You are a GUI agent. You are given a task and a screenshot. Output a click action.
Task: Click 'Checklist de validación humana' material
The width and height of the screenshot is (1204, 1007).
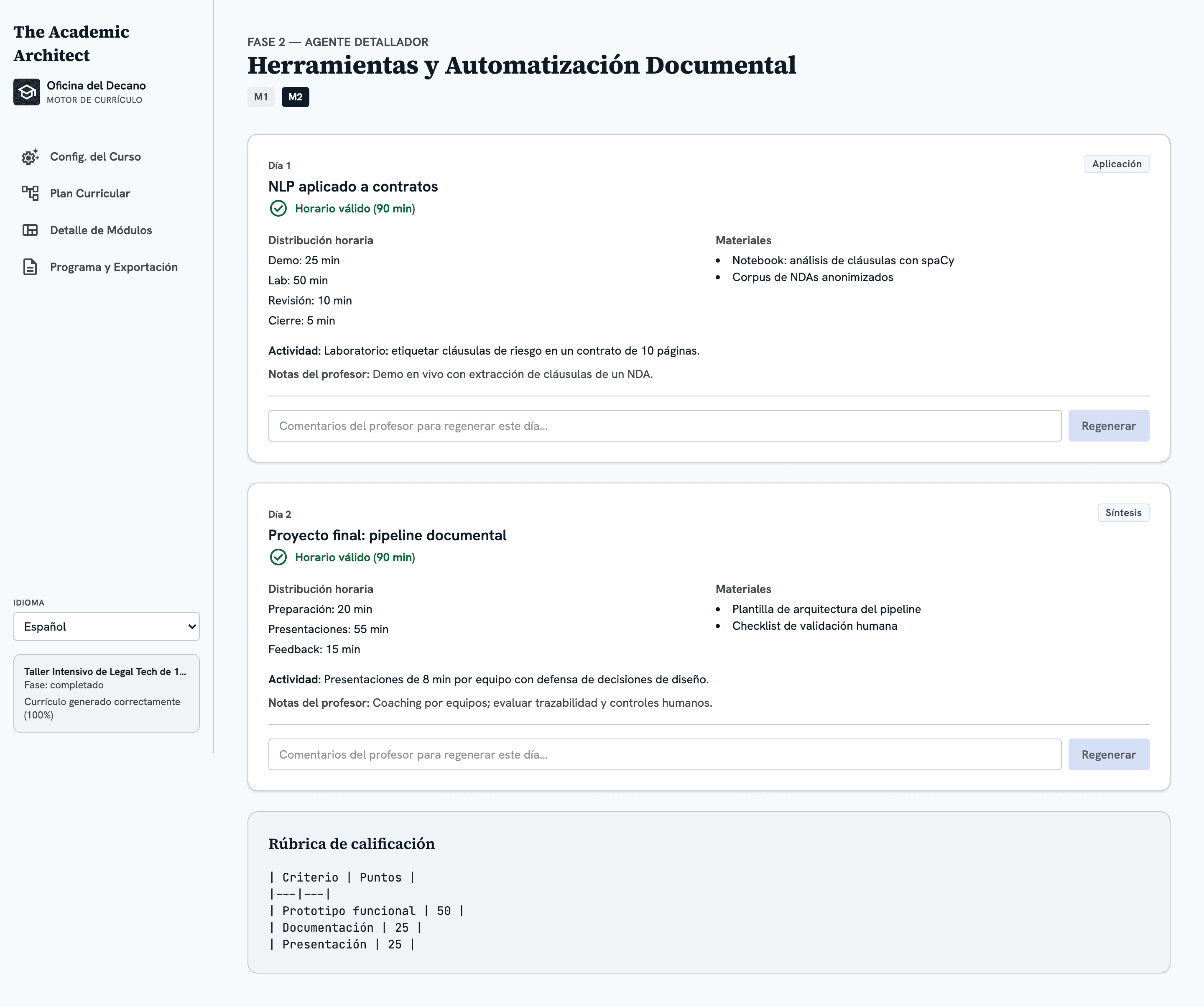coord(815,626)
